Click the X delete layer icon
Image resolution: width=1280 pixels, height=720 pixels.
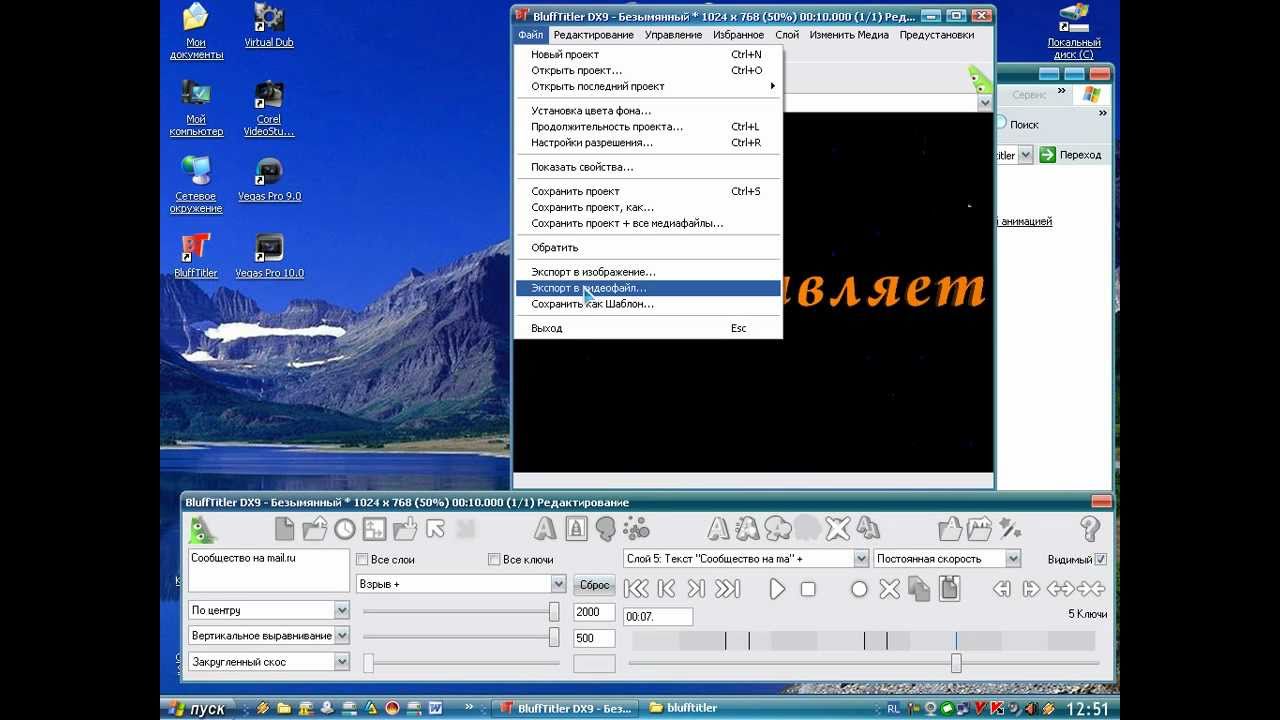pos(838,528)
